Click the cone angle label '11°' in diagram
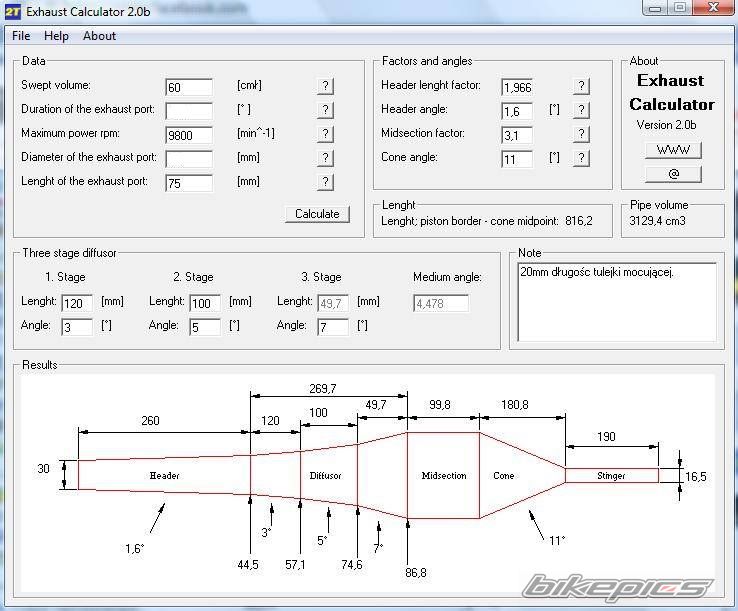 (557, 540)
